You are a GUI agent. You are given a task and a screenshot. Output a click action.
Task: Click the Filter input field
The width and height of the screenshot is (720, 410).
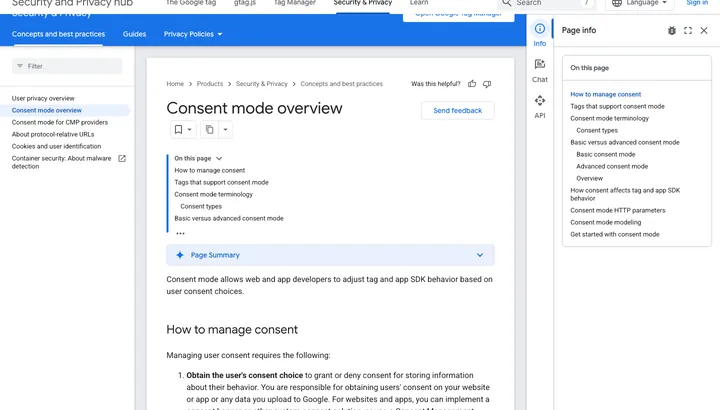(x=67, y=66)
